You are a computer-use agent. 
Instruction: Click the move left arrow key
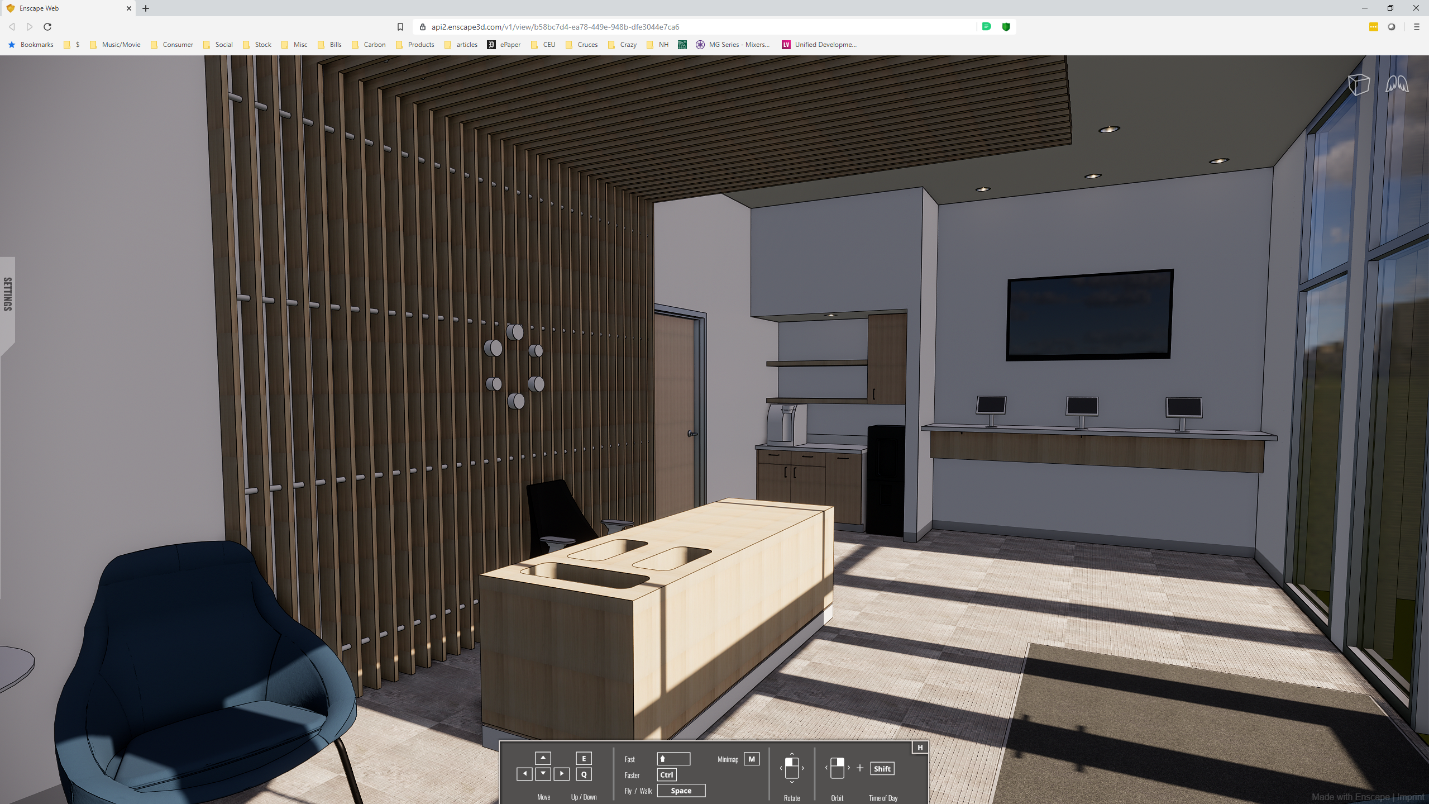click(524, 774)
